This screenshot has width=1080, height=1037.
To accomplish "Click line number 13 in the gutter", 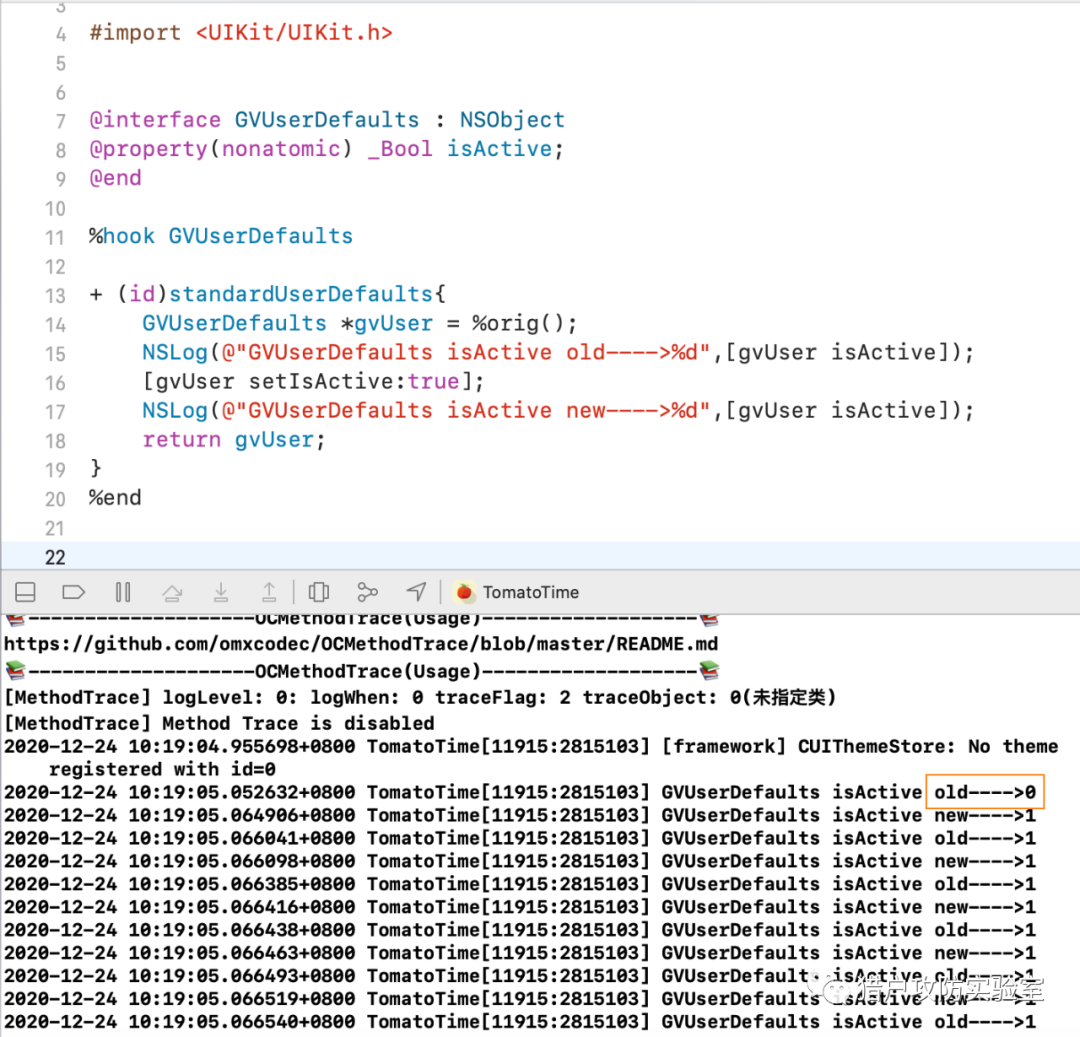I will tap(55, 296).
